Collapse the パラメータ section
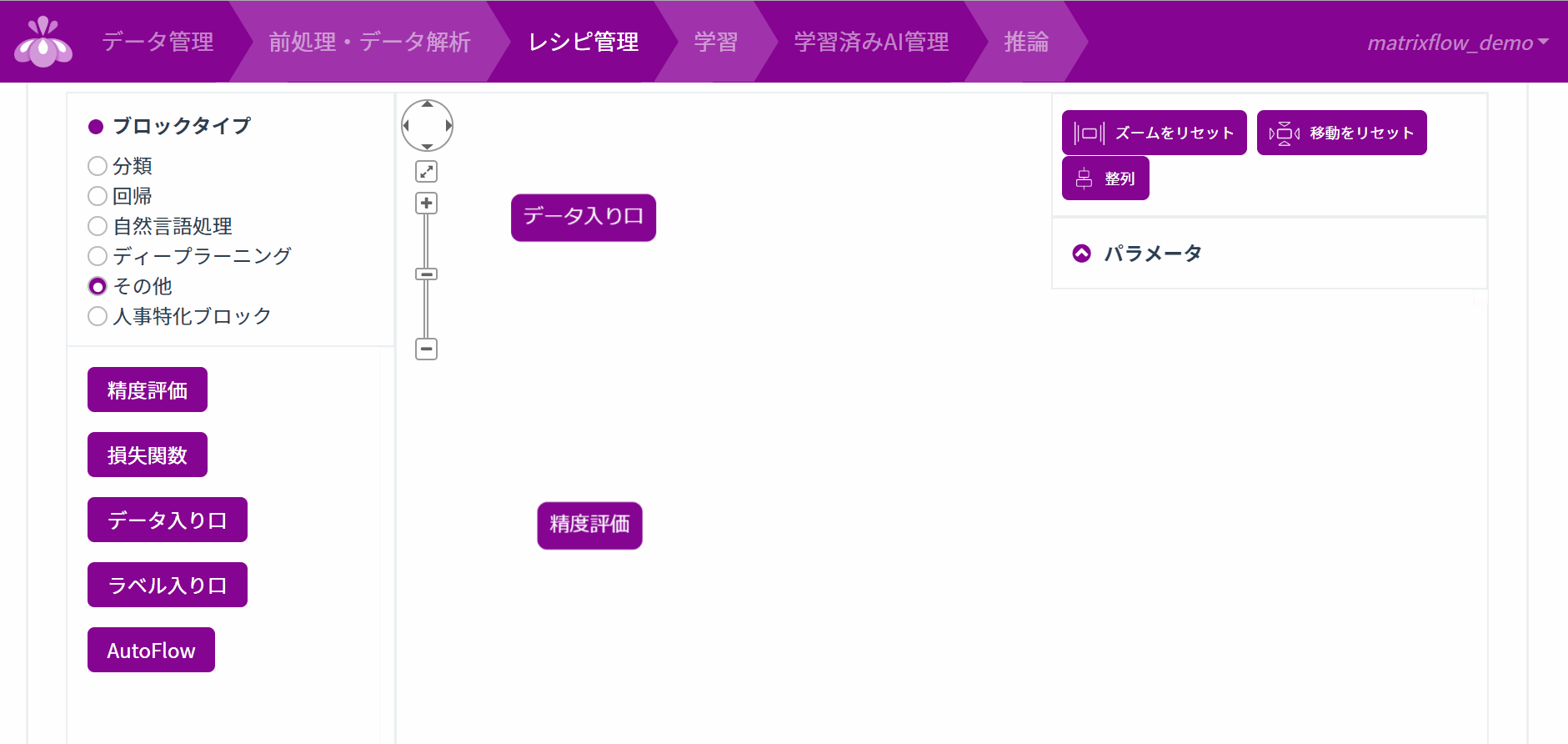 click(1081, 254)
